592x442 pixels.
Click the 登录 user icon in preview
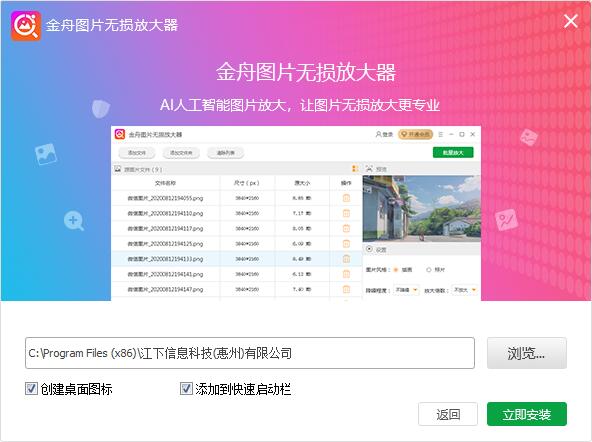[x=378, y=134]
